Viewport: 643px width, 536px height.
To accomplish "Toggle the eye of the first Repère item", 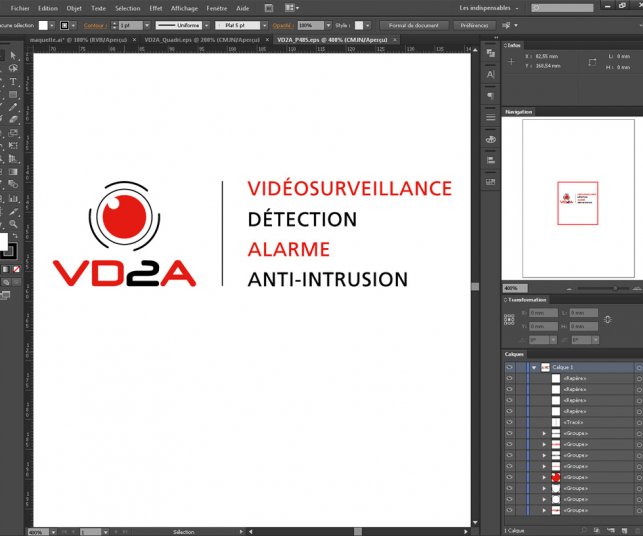I will pos(509,379).
